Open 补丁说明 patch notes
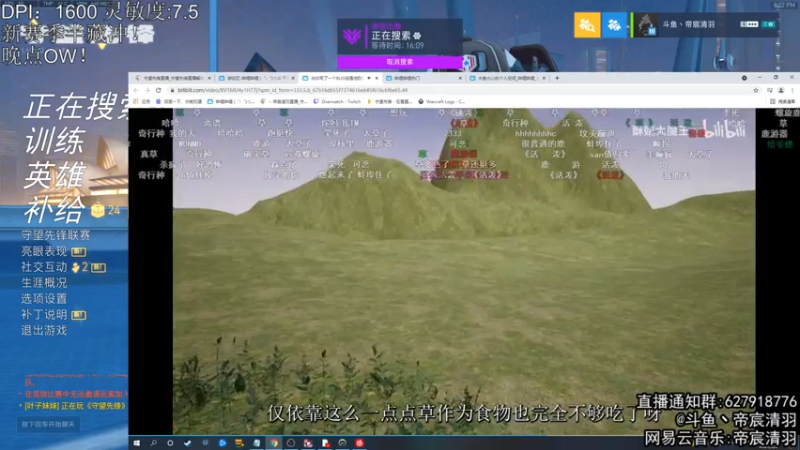This screenshot has width=800, height=450. 44,314
